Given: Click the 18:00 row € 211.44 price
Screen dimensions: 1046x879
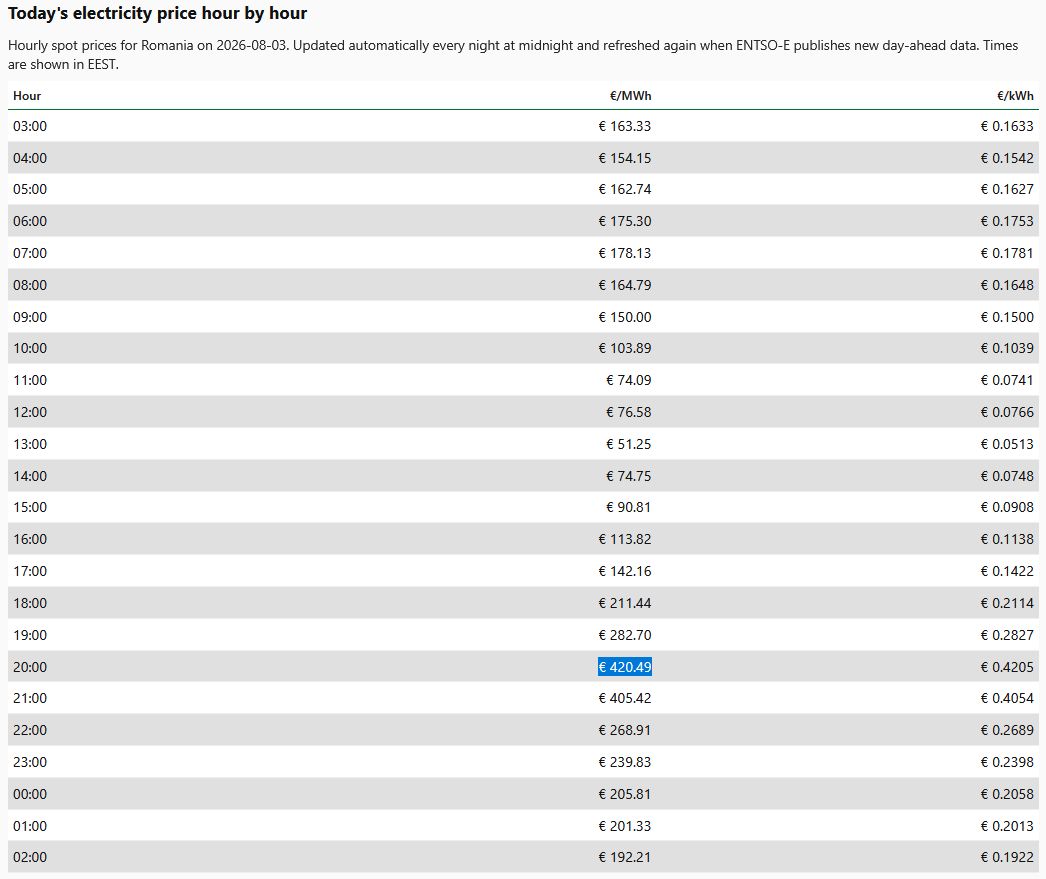Looking at the screenshot, I should click(x=624, y=603).
